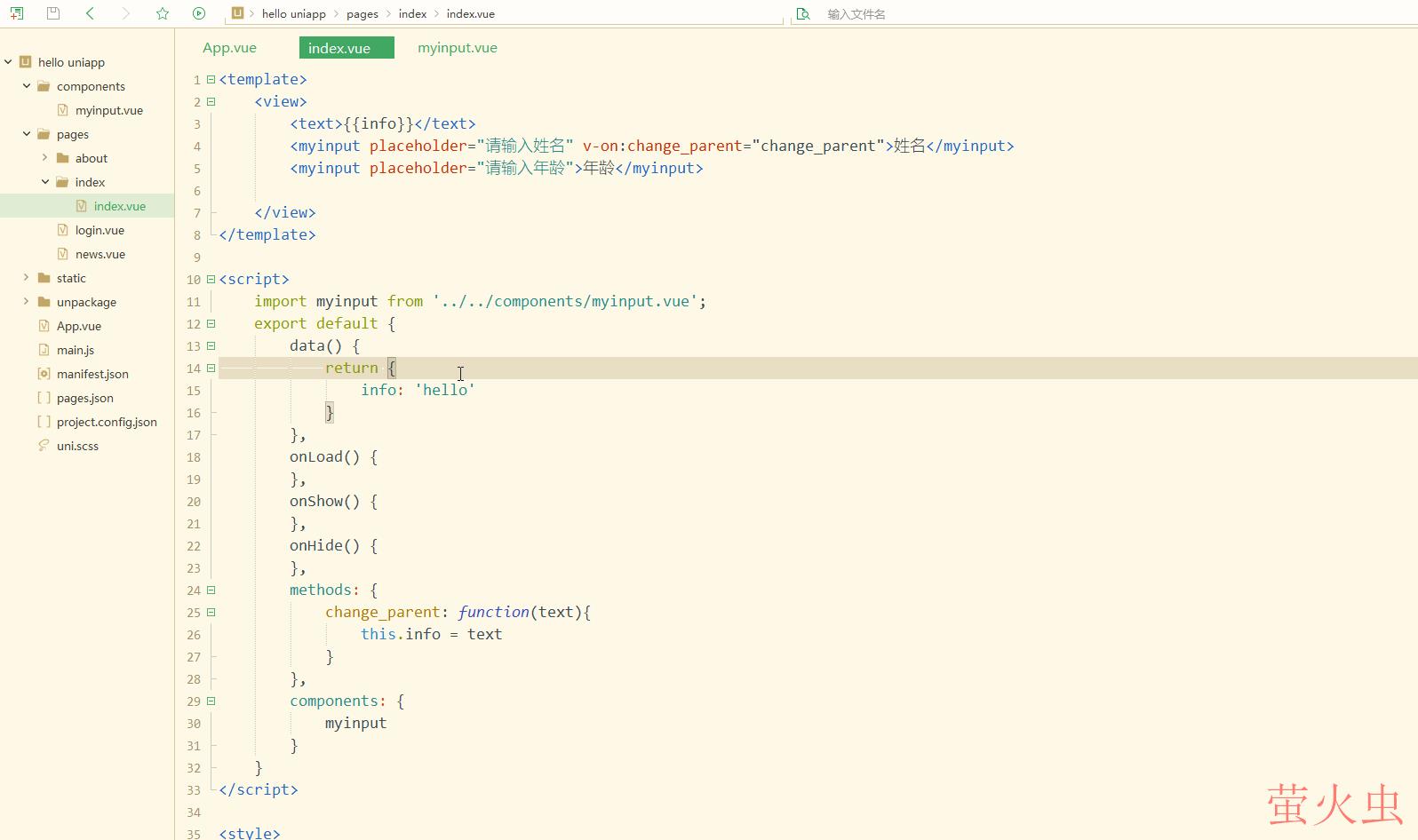This screenshot has height=840, width=1418.
Task: Click the static folder icon
Action: point(44,278)
